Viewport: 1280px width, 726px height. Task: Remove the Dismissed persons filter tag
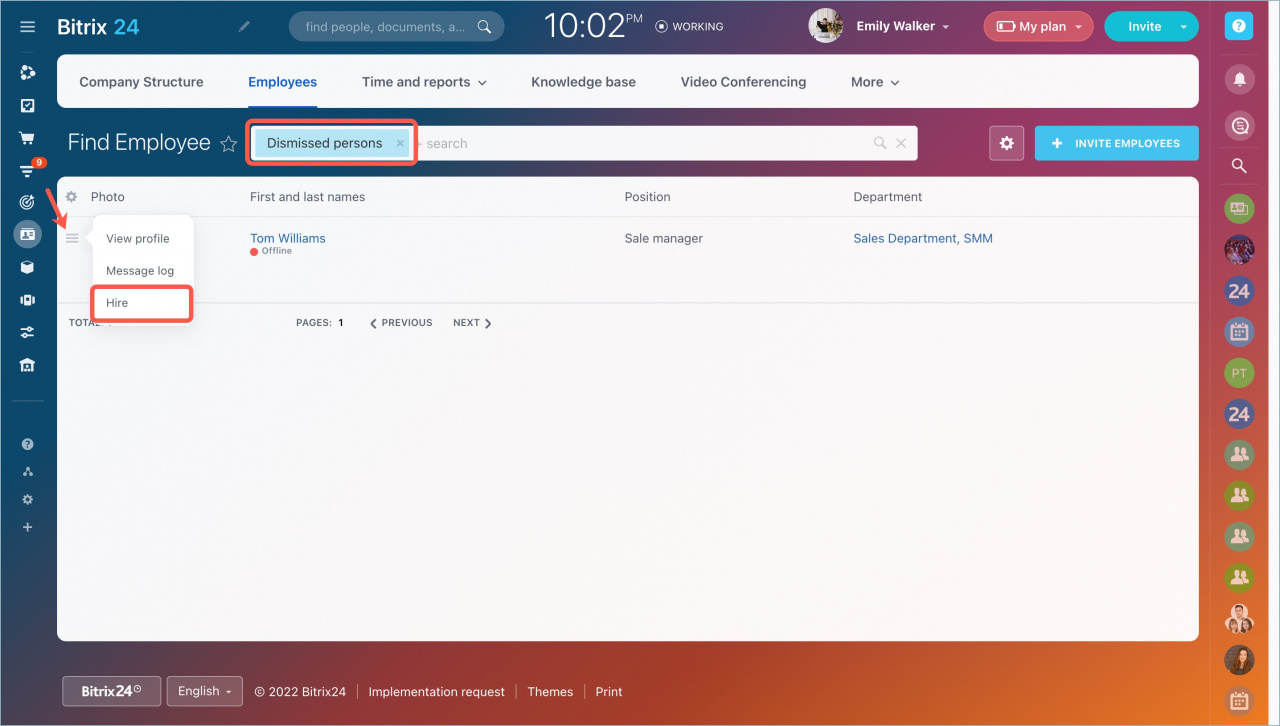coord(400,143)
